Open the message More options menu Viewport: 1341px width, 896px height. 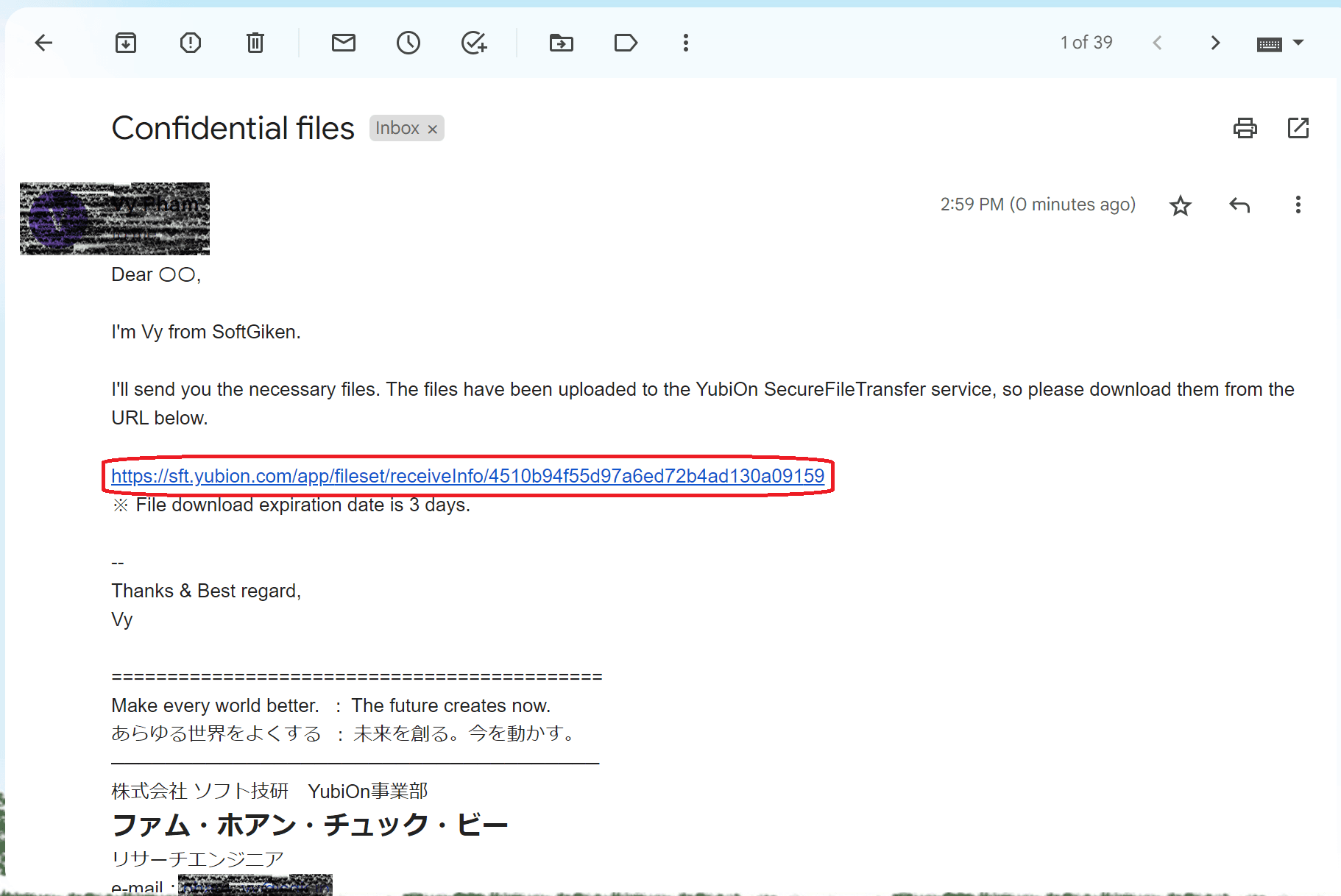coord(1298,205)
